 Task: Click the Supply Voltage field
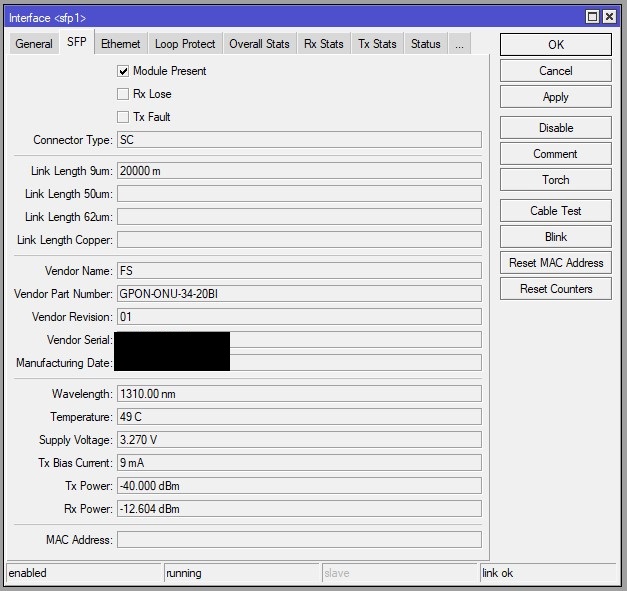pyautogui.click(x=299, y=440)
